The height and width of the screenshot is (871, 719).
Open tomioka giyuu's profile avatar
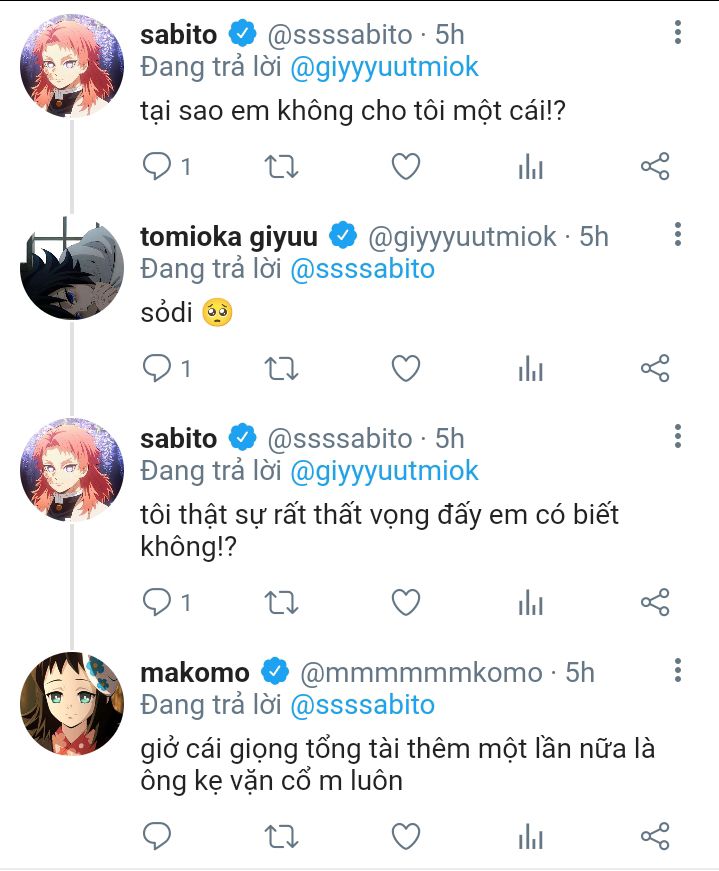point(72,268)
